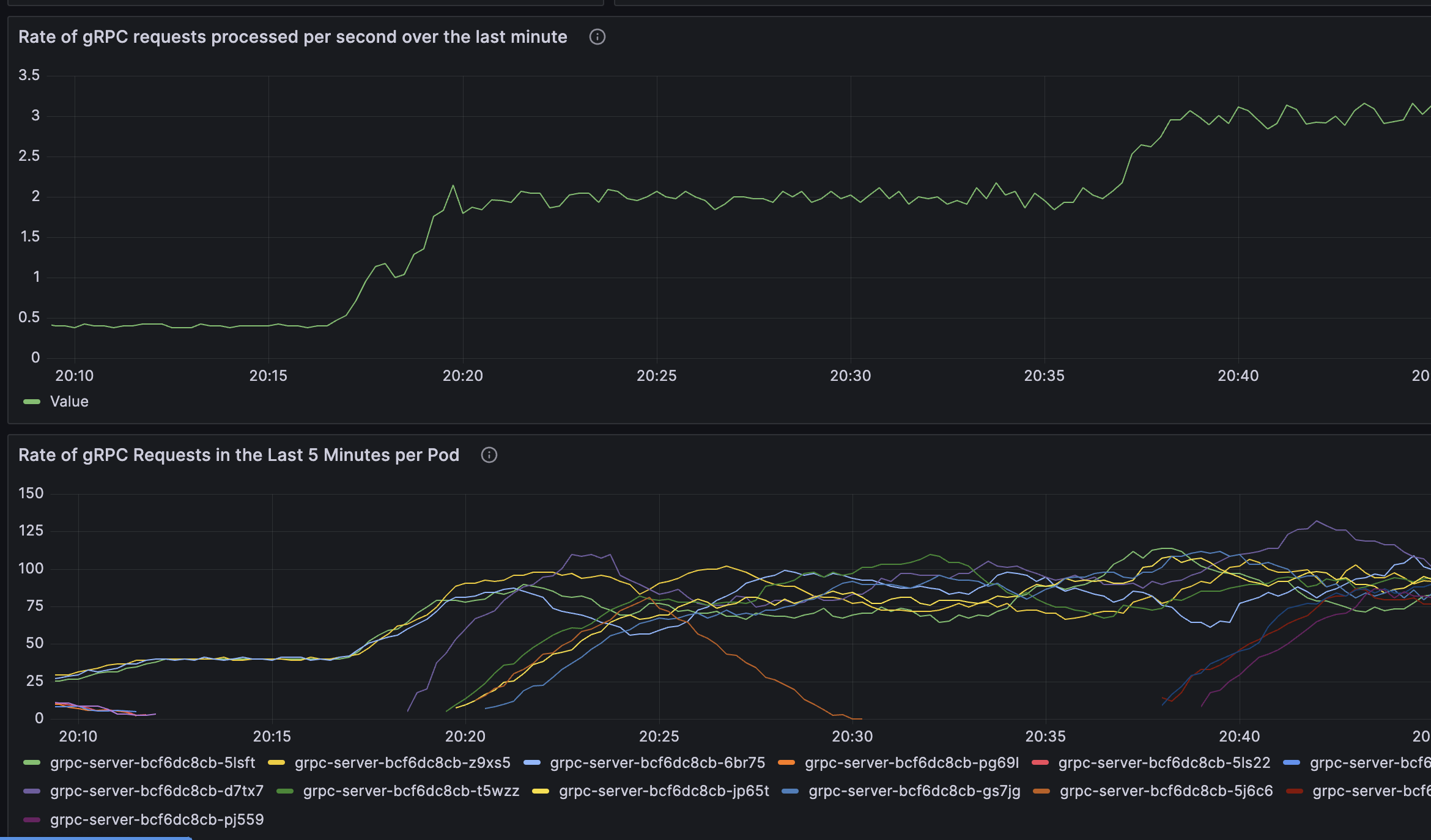
Task: Toggle series grpc-server-bcf6dc8cb-t5wzz in legend
Action: (411, 790)
